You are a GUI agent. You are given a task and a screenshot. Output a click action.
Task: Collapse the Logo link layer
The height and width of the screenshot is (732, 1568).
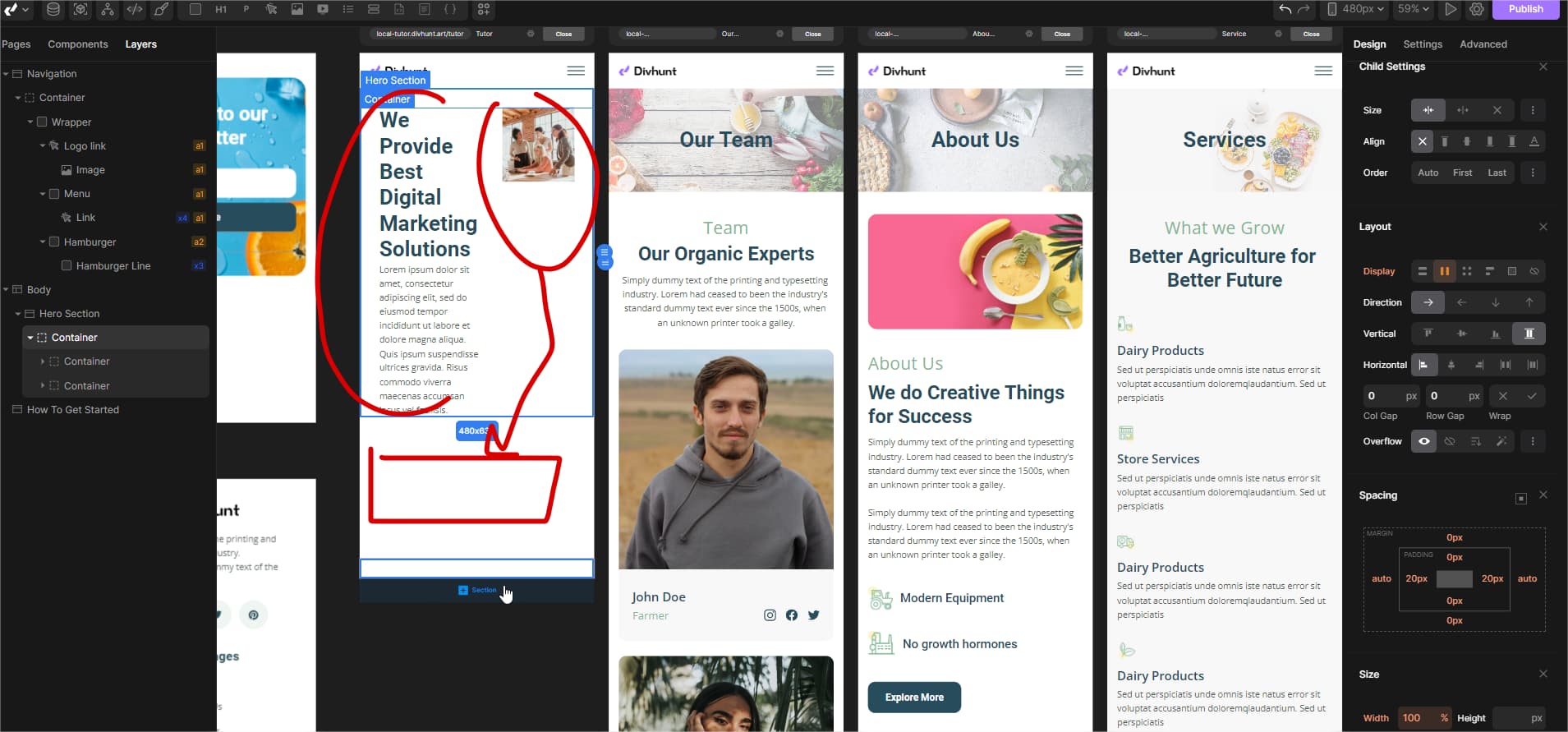(43, 145)
